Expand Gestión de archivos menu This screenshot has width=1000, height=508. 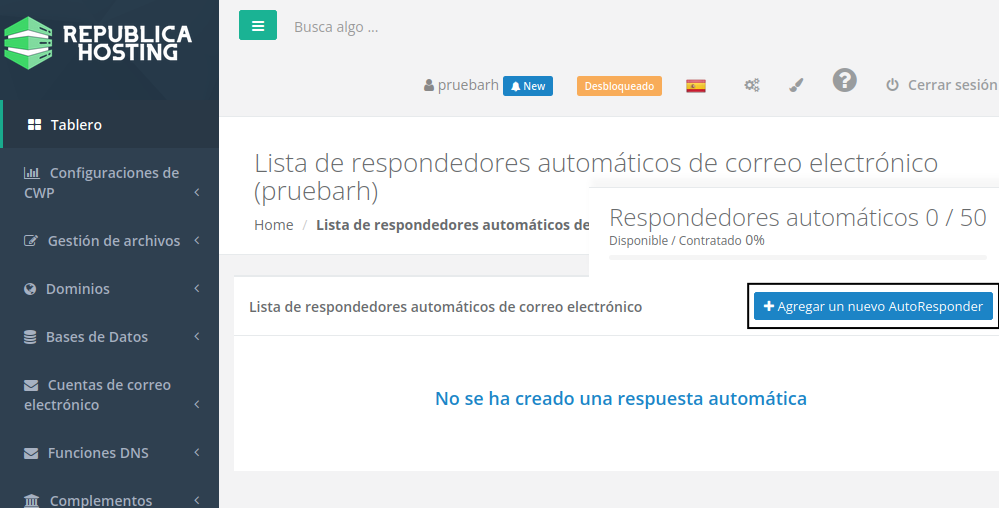click(x=113, y=241)
